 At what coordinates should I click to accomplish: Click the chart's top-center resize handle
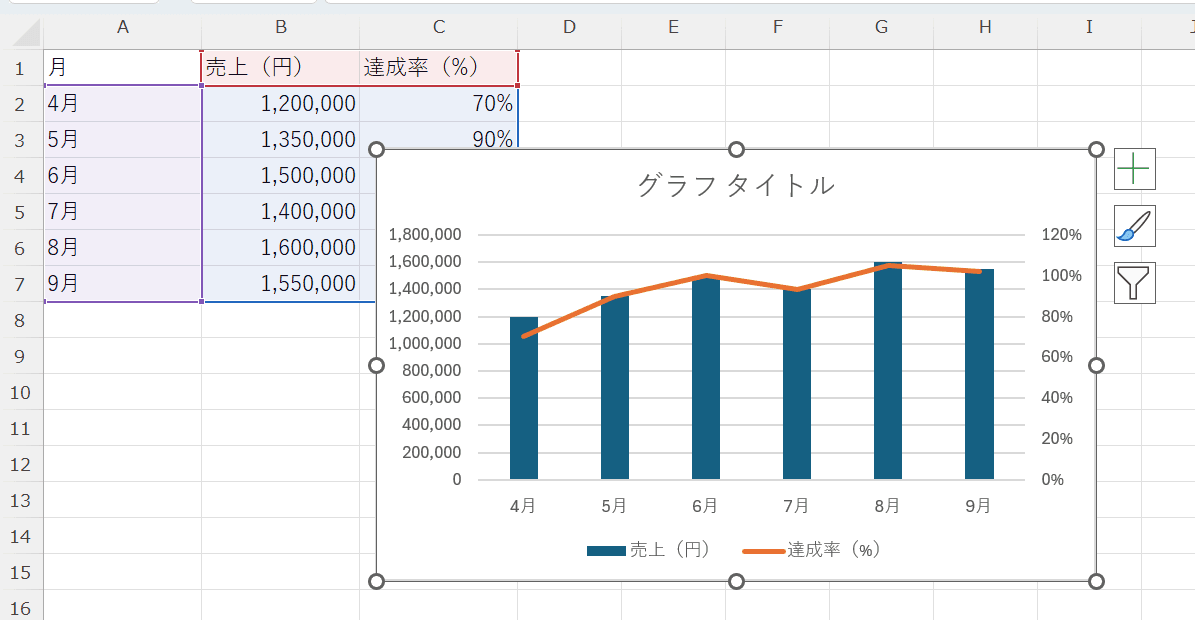pyautogui.click(x=736, y=150)
